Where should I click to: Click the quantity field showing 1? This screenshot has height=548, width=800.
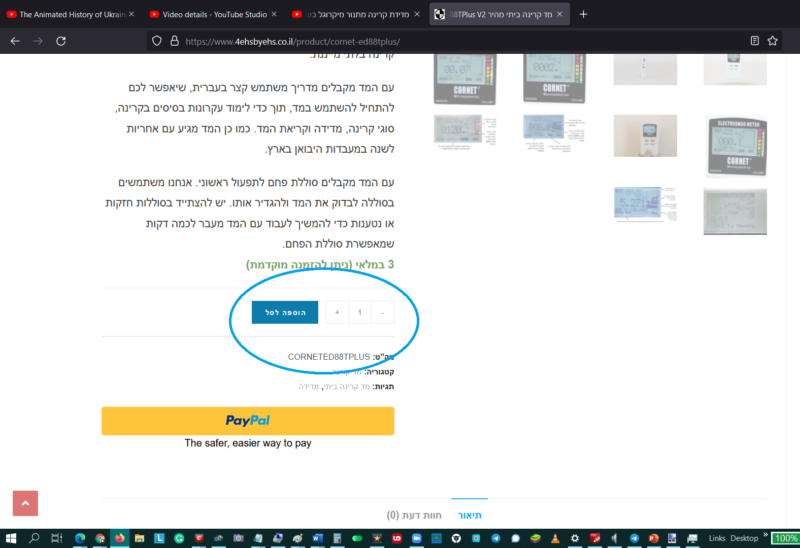360,312
